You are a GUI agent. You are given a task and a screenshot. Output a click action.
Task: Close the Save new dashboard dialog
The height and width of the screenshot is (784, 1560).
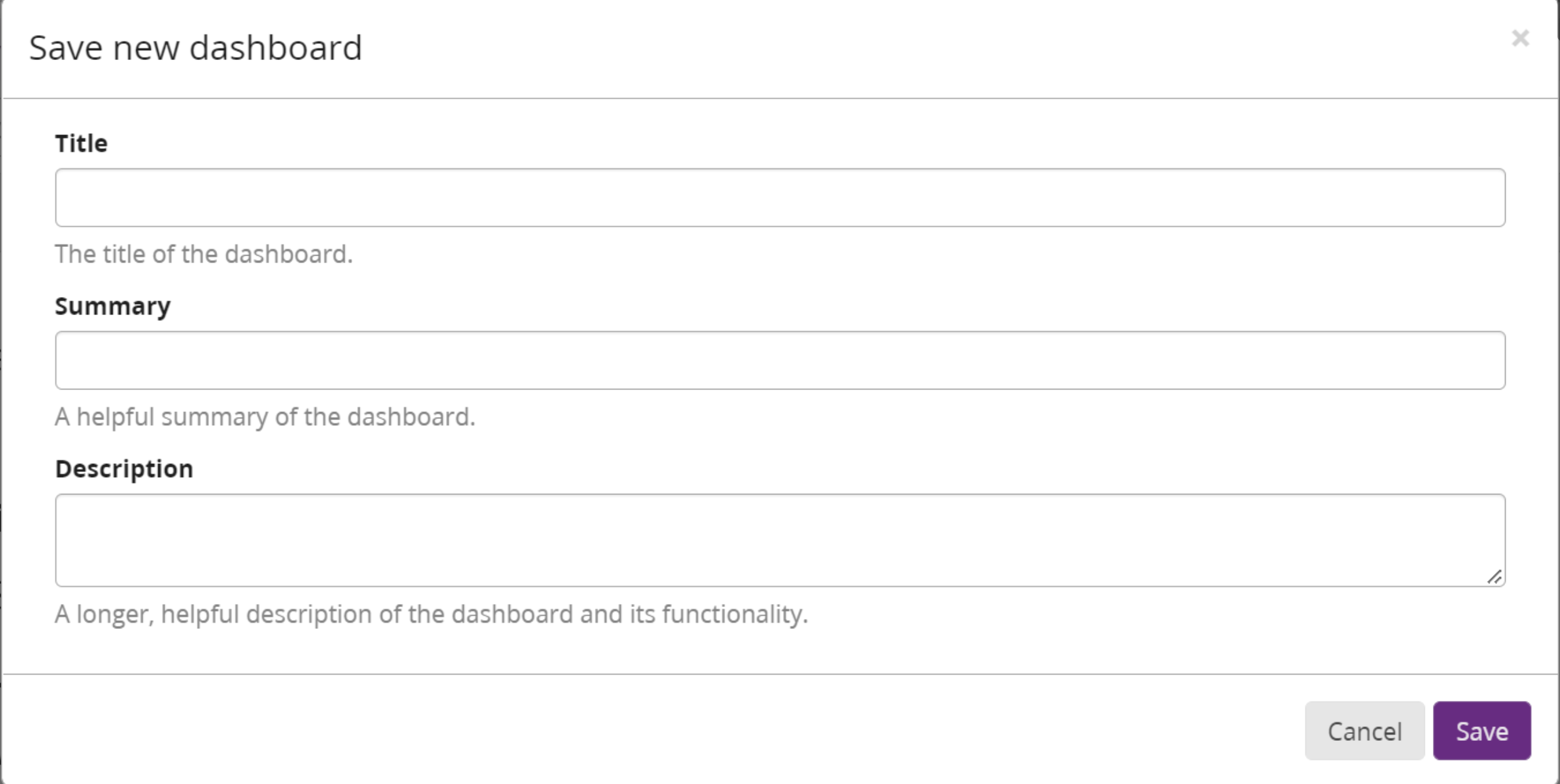coord(1519,39)
